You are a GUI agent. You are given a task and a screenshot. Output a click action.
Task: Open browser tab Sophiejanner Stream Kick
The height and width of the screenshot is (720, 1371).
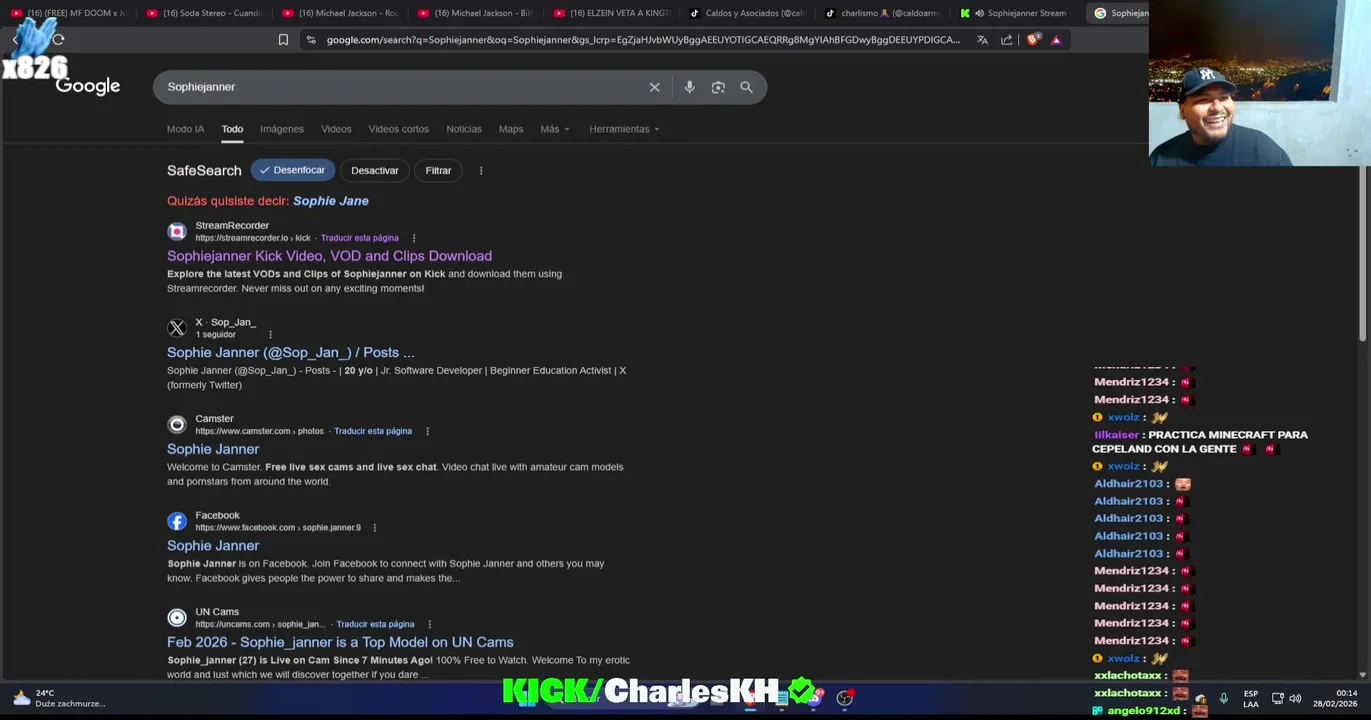coord(1018,13)
